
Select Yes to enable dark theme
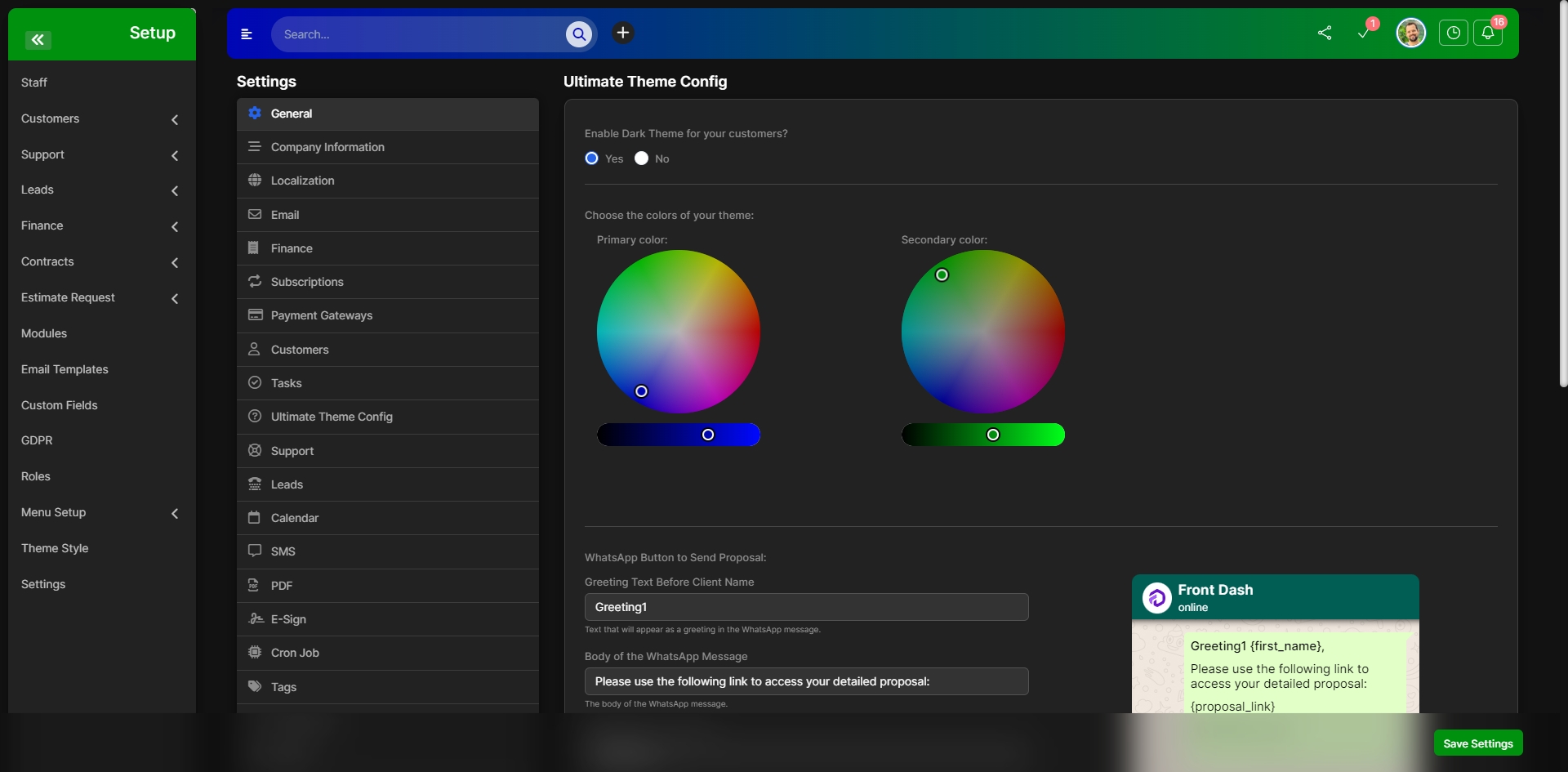[x=592, y=158]
